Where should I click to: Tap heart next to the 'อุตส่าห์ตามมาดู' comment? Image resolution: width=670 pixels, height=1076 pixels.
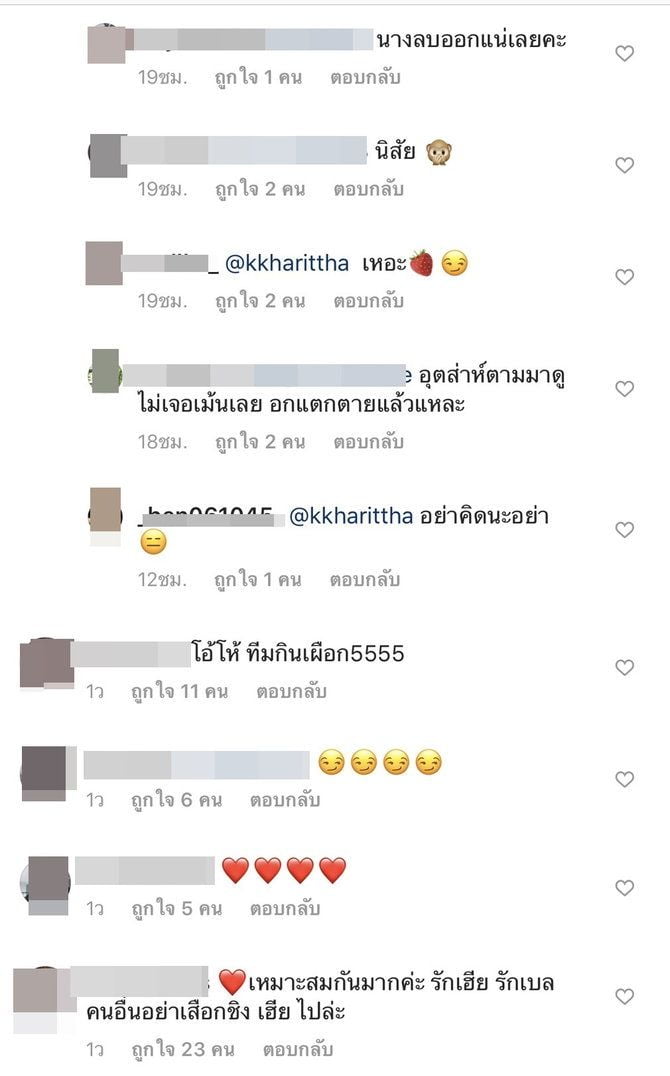pyautogui.click(x=624, y=389)
